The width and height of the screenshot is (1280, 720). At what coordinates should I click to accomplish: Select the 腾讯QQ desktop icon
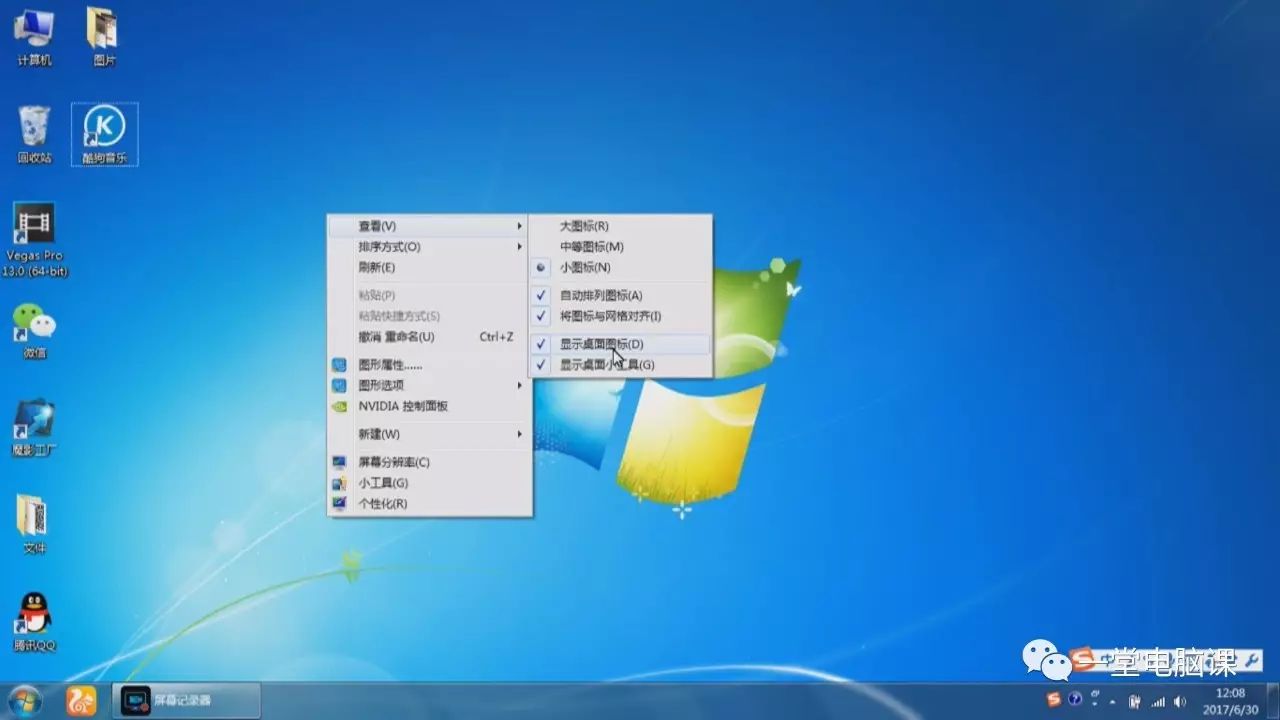click(34, 622)
